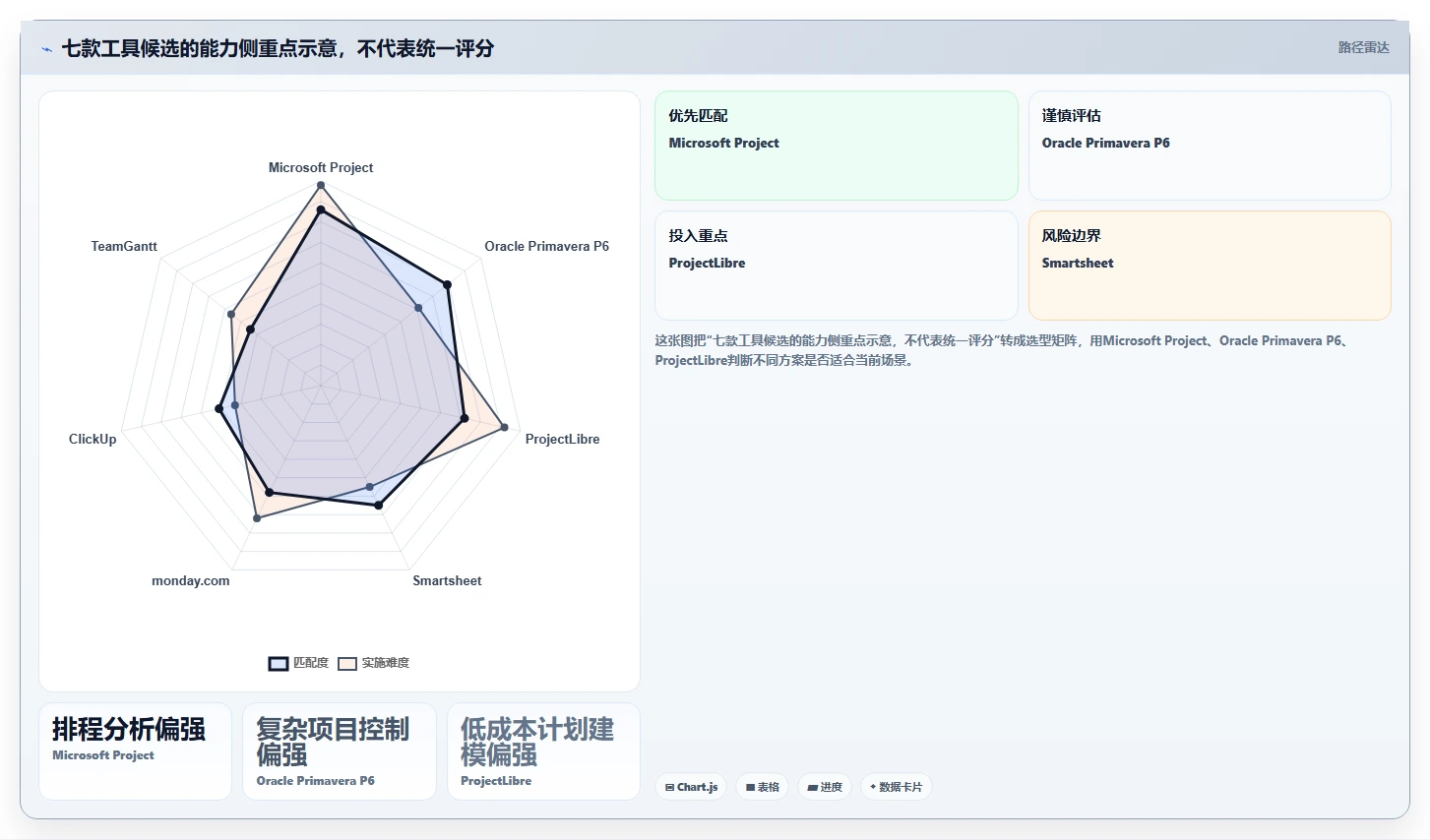Click the ProjectLibre radar axis label
Screen dimensions: 1430x840
pyautogui.click(x=562, y=440)
